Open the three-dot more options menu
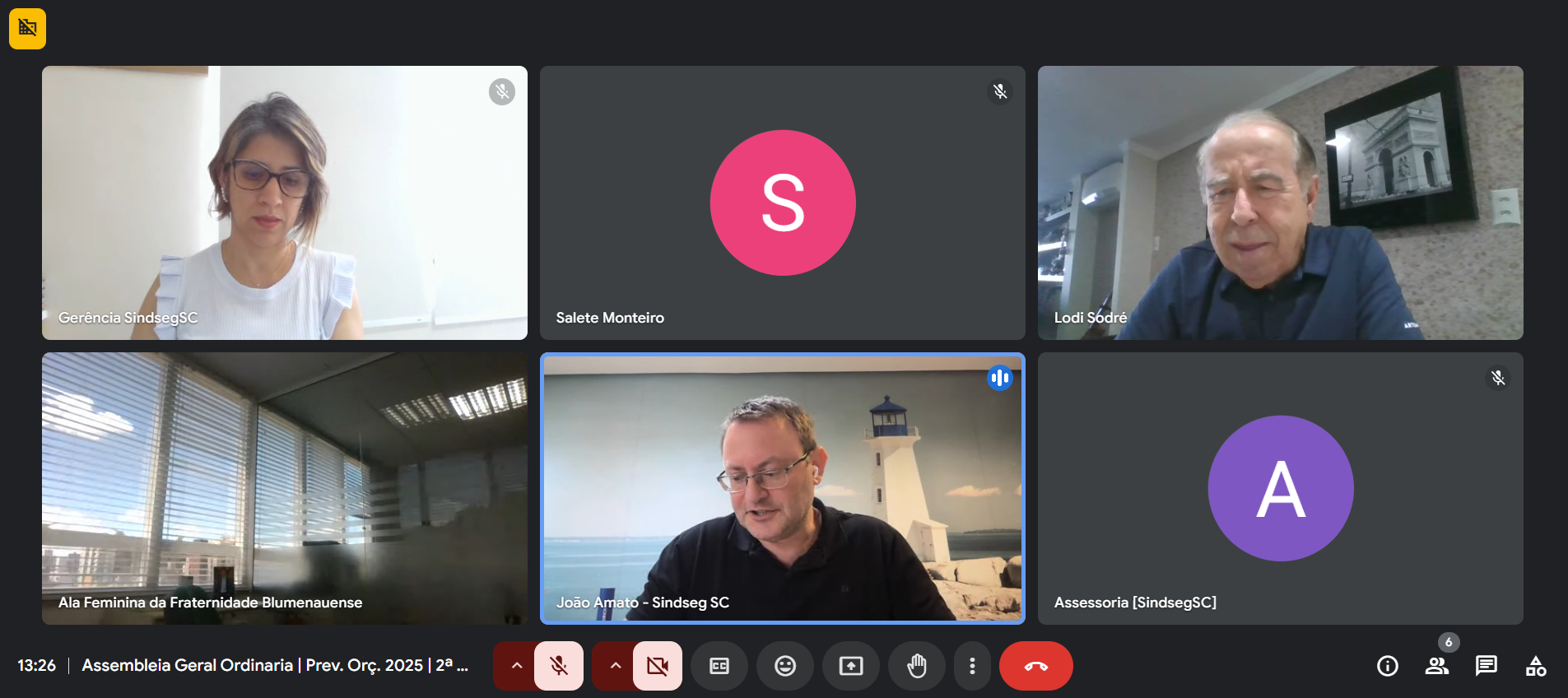This screenshot has height=698, width=1568. point(972,666)
